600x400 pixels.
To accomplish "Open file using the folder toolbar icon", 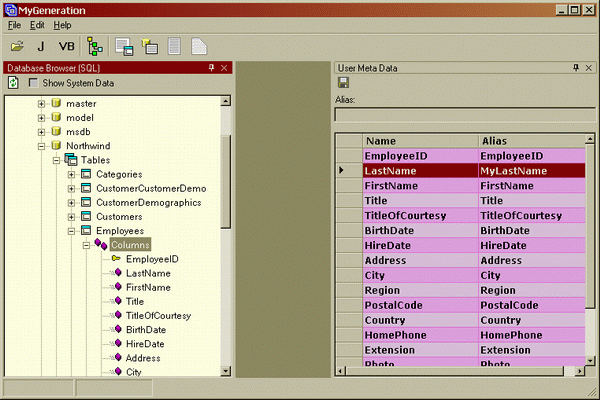I will [x=17, y=47].
